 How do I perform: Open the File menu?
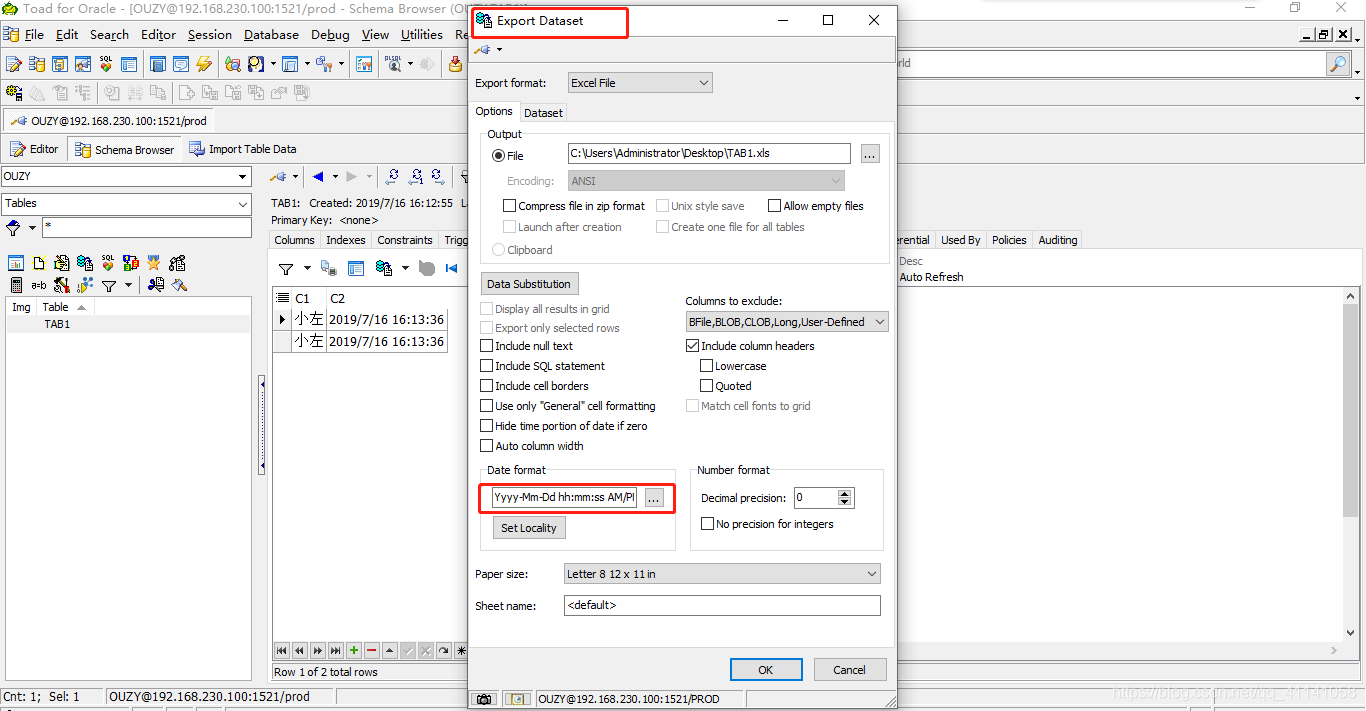tap(34, 34)
